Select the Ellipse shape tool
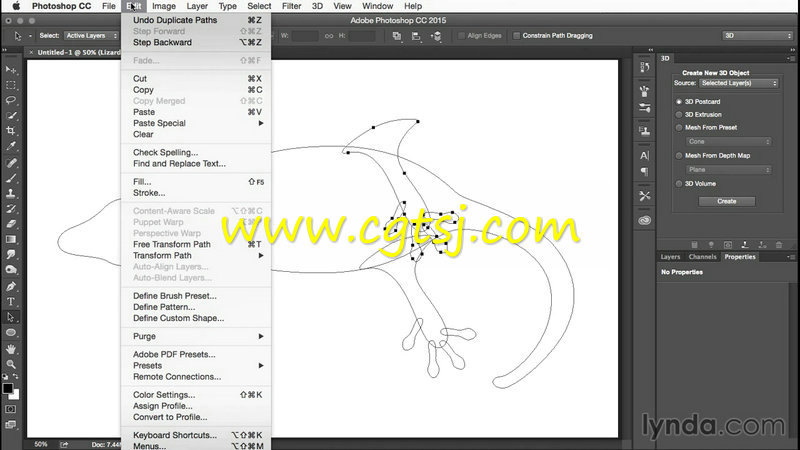800x450 pixels. coord(11,333)
